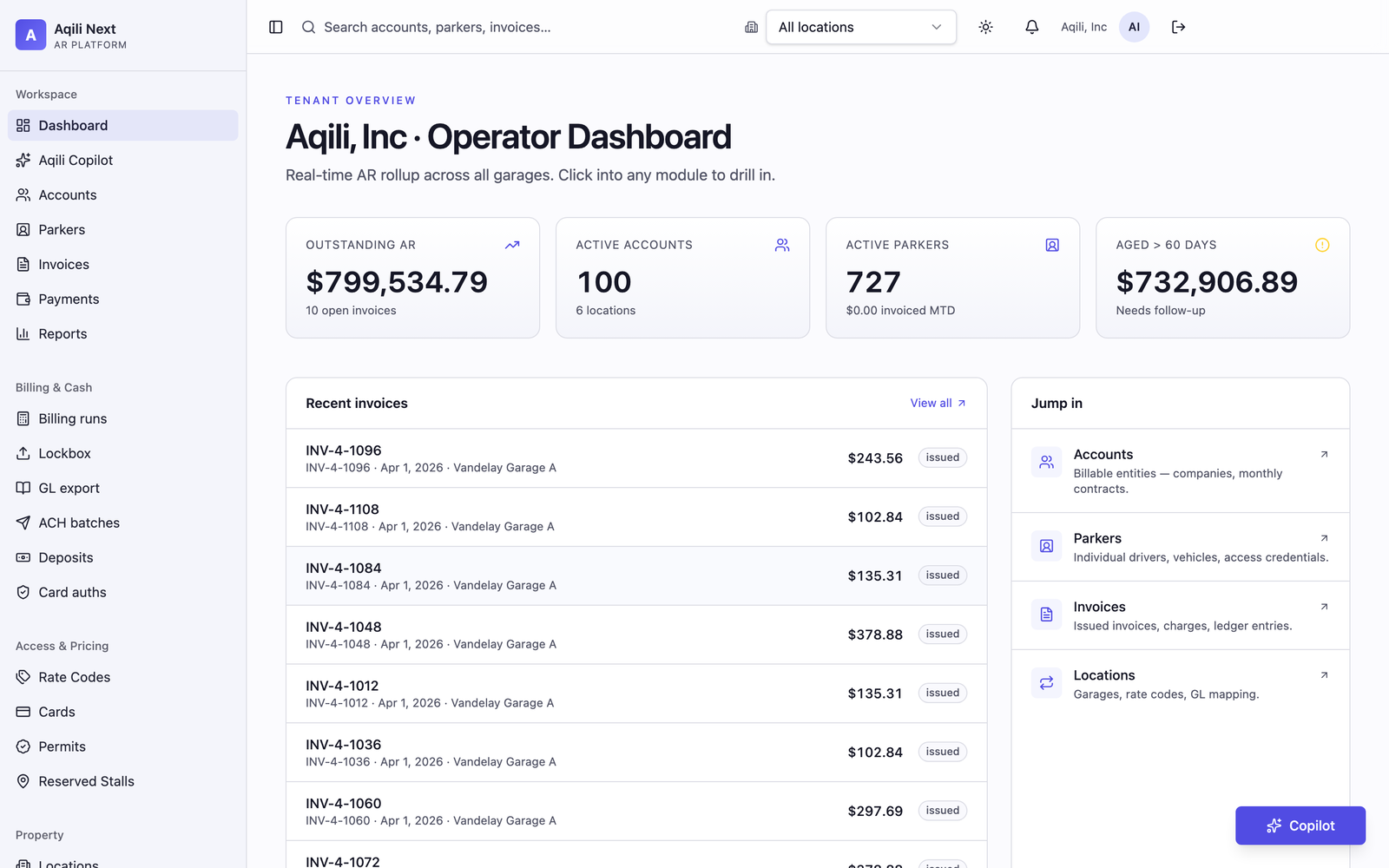The height and width of the screenshot is (868, 1389).
Task: Click the Aged > 60 days warning icon
Action: [x=1322, y=245]
